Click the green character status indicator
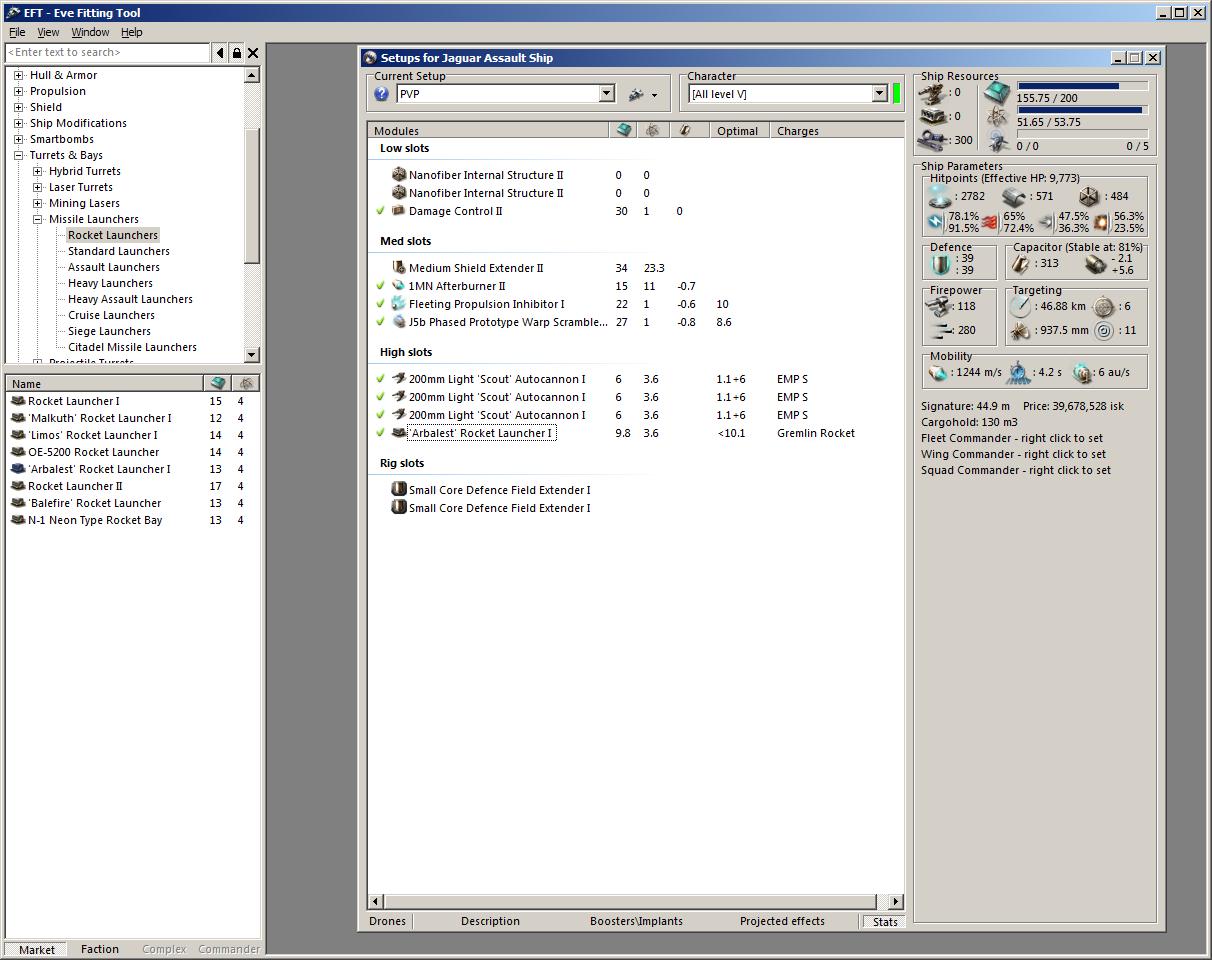The height and width of the screenshot is (960, 1212). (896, 94)
